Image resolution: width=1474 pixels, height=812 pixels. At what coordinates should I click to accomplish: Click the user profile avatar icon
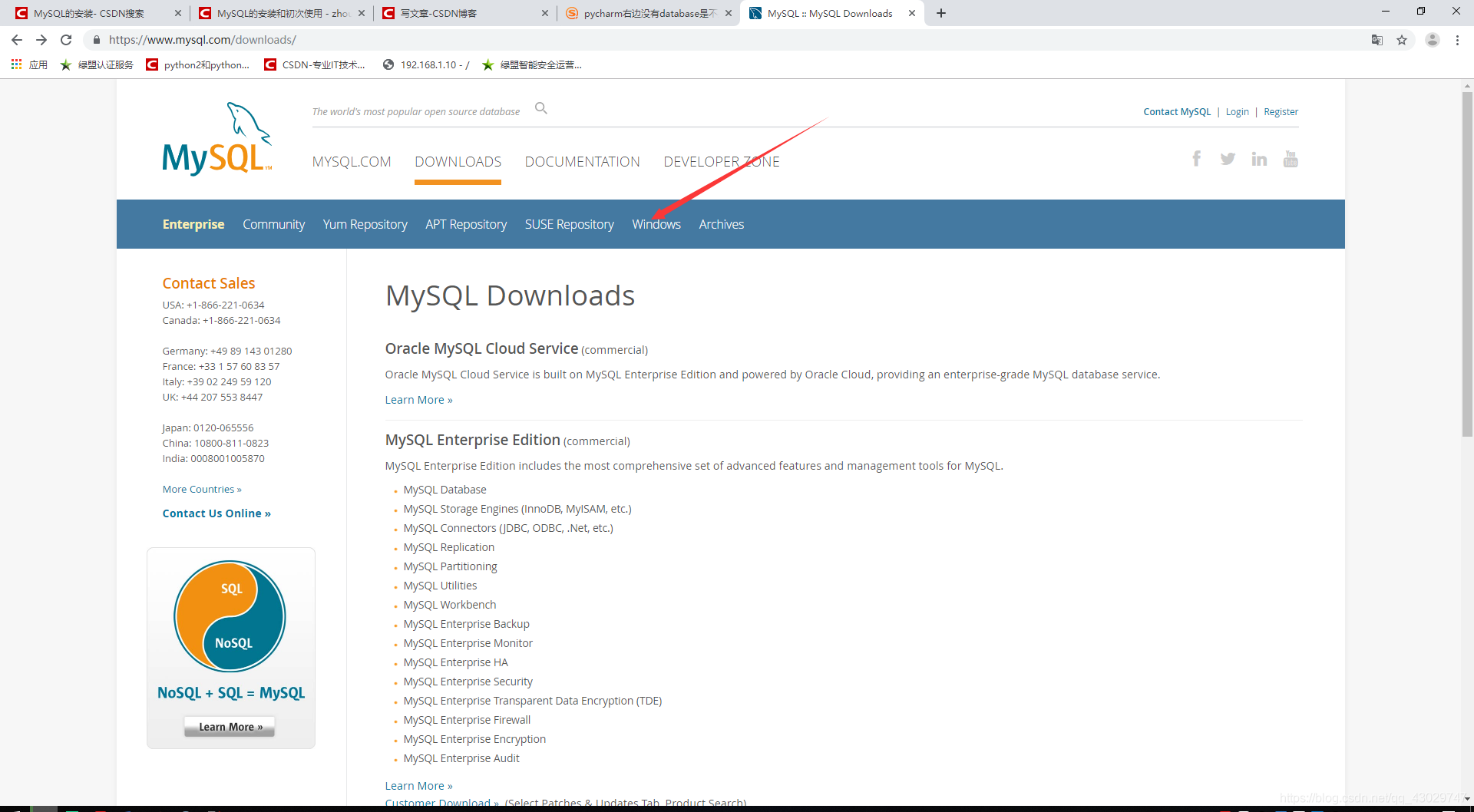point(1433,40)
